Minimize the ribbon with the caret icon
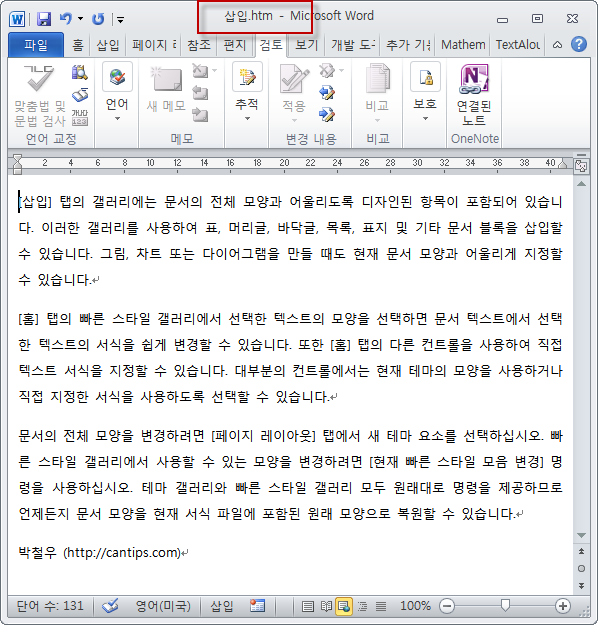The image size is (598, 625). [x=557, y=45]
